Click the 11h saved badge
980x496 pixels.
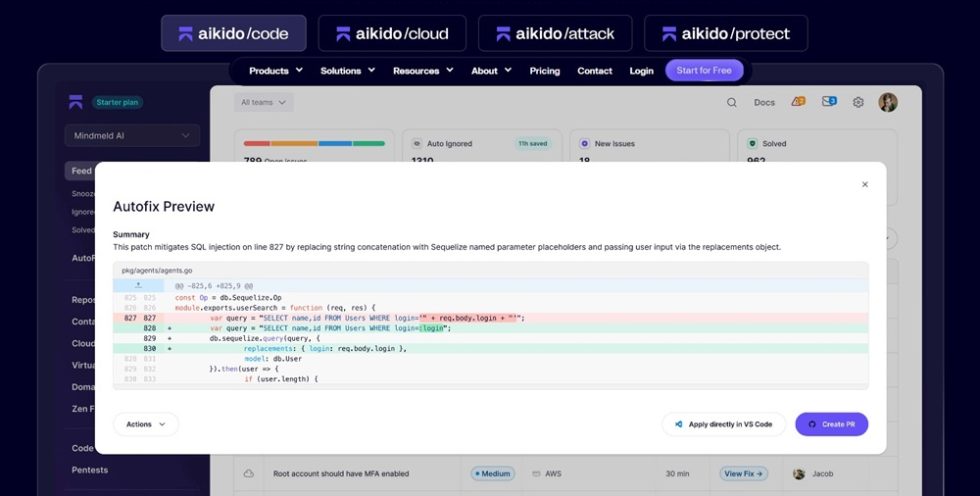pos(532,144)
